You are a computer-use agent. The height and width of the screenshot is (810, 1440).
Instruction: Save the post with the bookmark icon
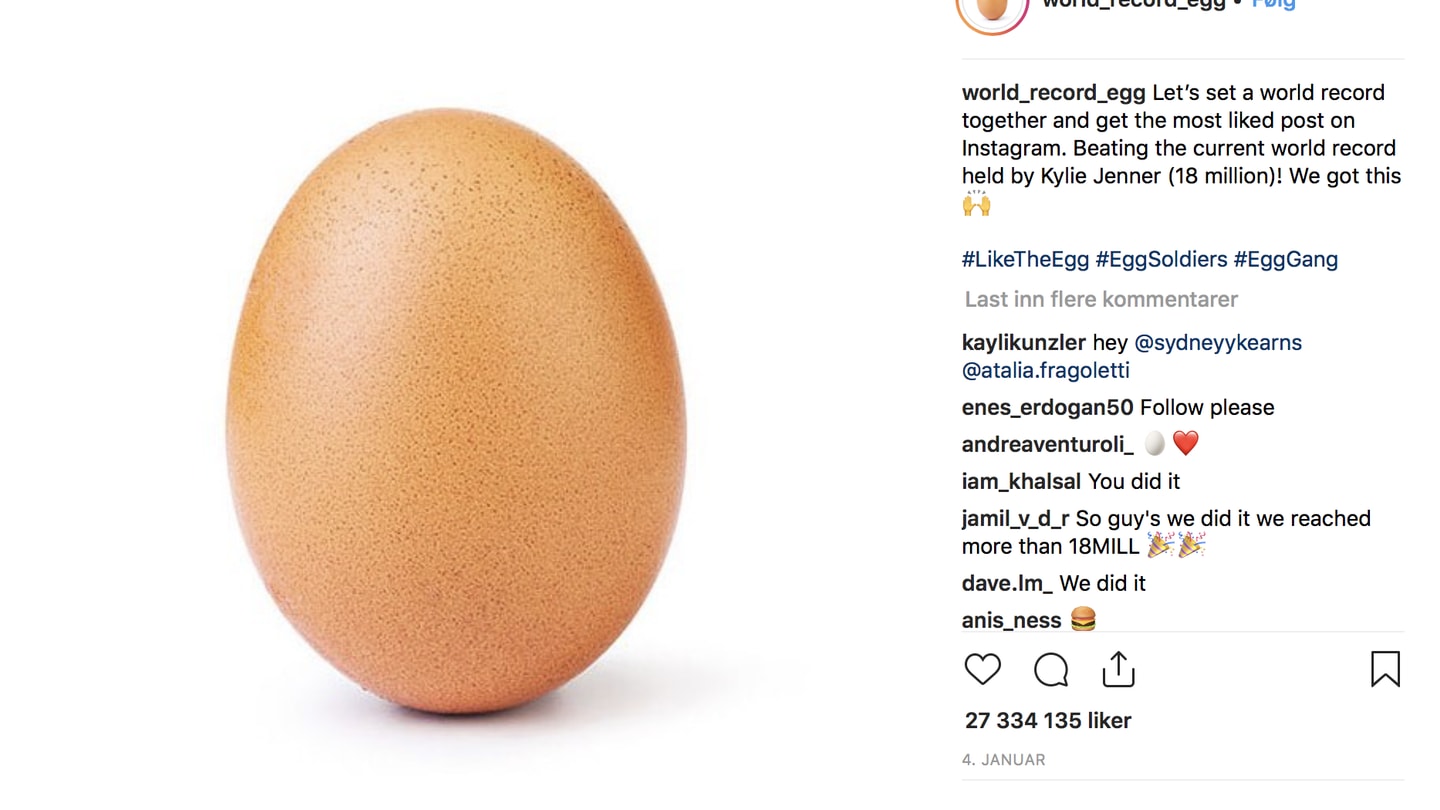point(1385,669)
